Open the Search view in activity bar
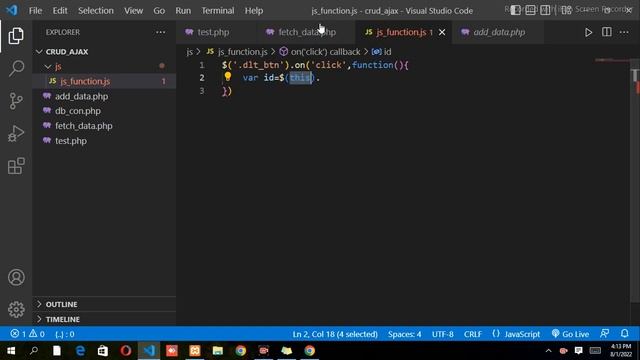Screen dimensions: 640x360 [16, 68]
